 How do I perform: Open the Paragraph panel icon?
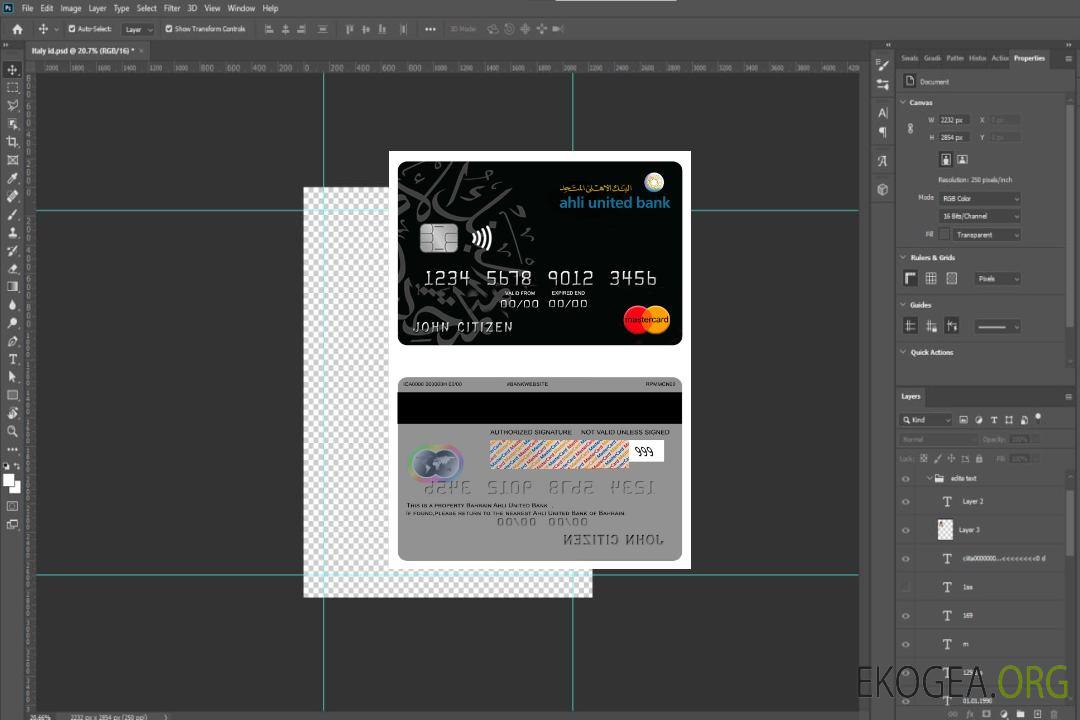pos(882,132)
